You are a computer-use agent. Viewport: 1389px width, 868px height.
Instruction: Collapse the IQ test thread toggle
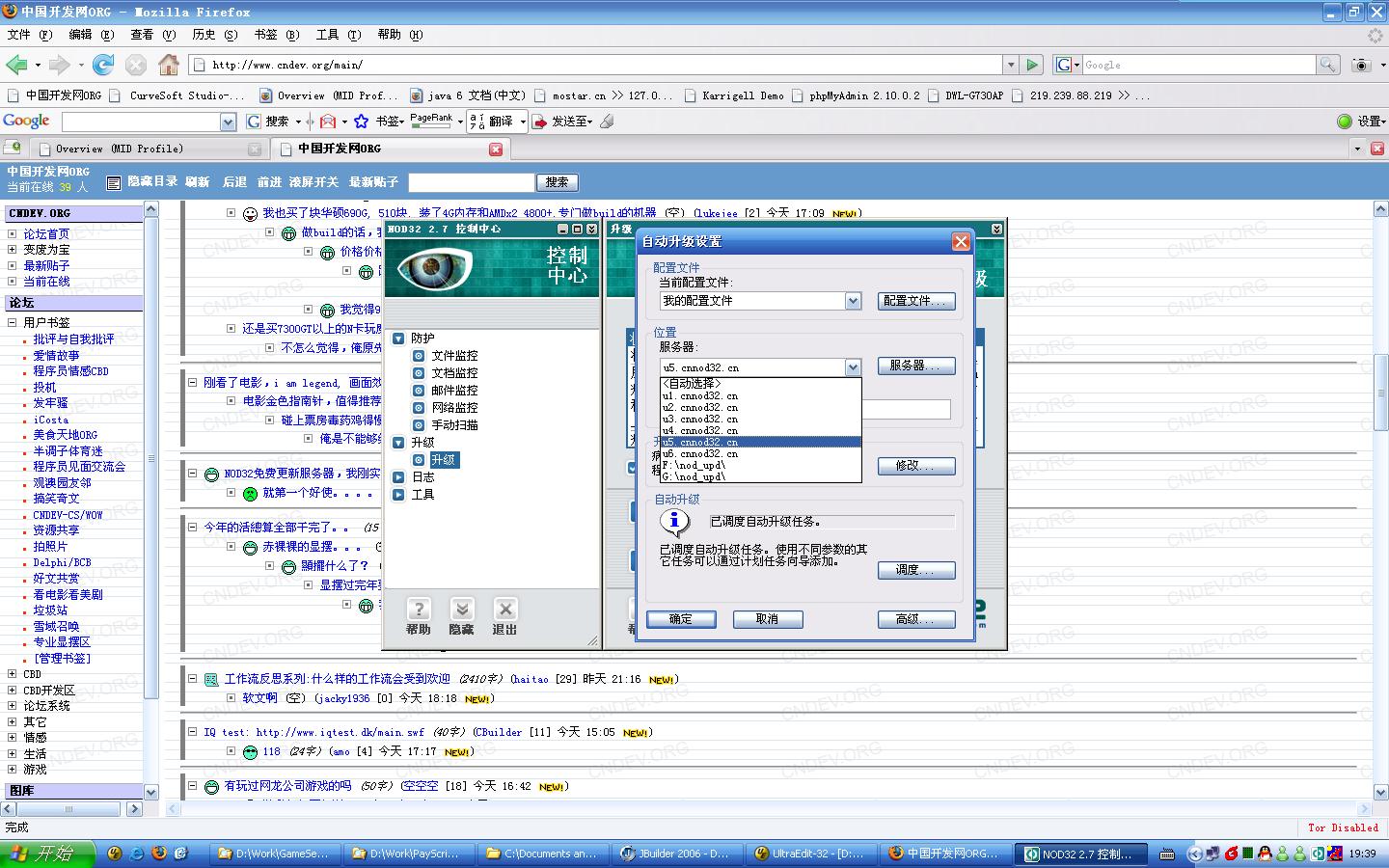(x=192, y=732)
